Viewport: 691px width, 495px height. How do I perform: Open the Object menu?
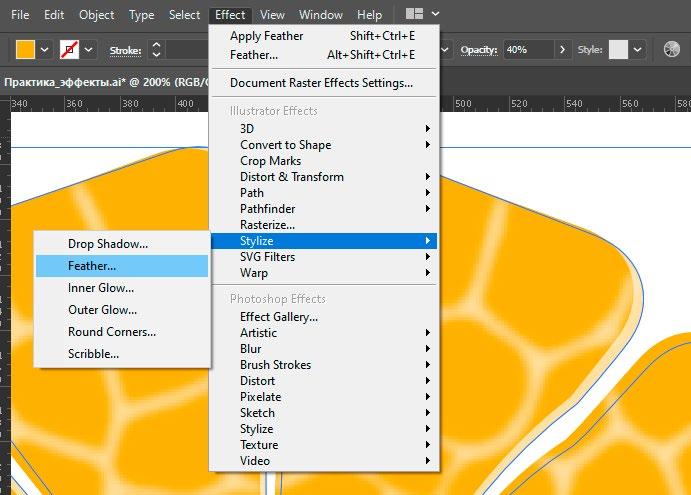click(96, 15)
